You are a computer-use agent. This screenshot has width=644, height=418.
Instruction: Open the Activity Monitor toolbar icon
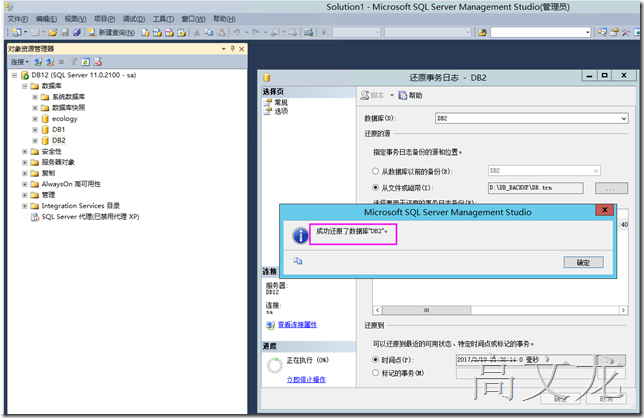point(308,32)
